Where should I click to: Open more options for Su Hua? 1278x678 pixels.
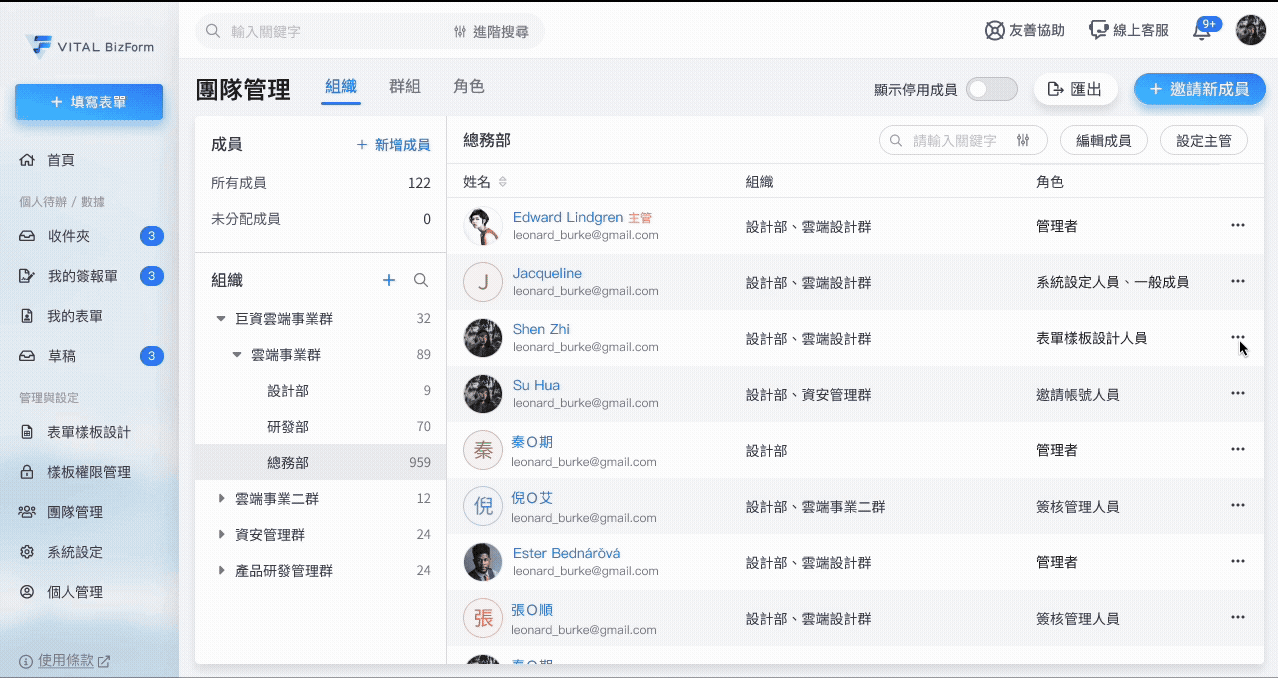pos(1237,393)
